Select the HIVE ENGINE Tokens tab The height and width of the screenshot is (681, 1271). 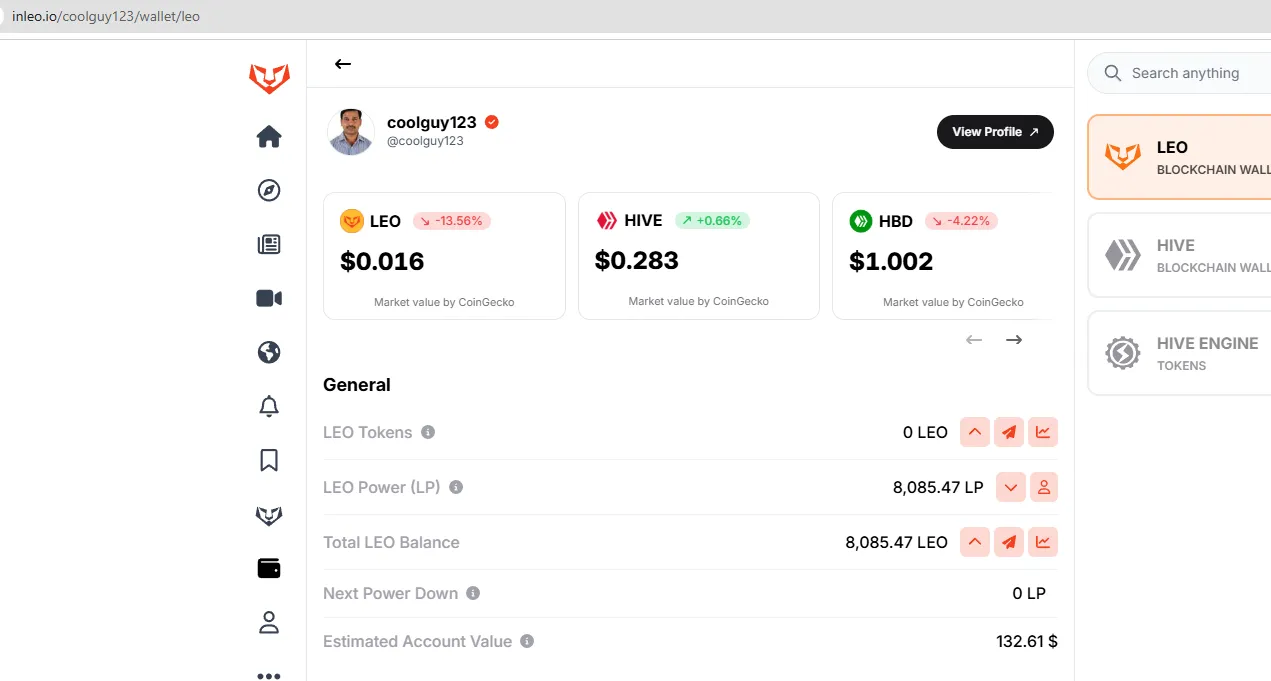(x=1180, y=353)
